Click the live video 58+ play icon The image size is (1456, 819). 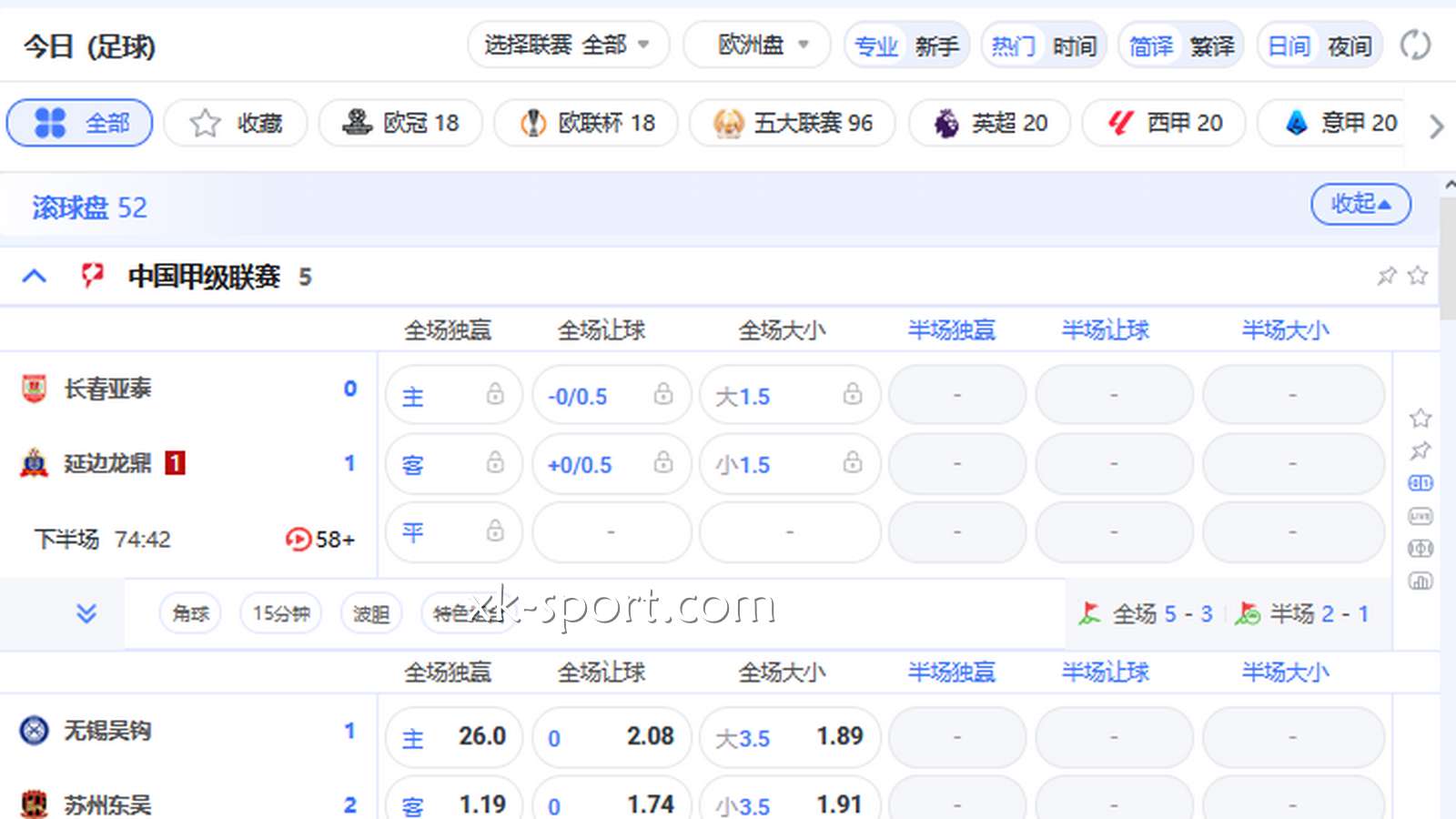click(298, 539)
